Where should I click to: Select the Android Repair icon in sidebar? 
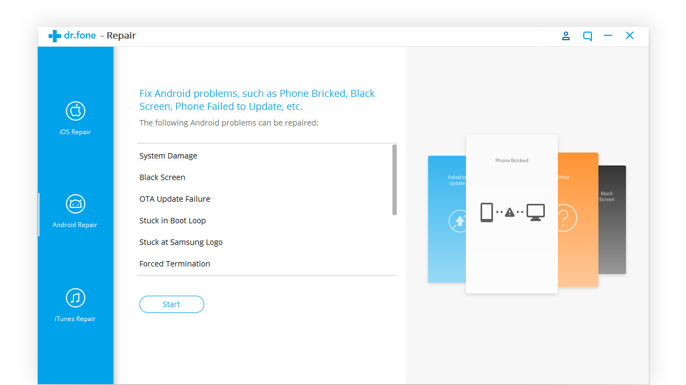tap(75, 204)
